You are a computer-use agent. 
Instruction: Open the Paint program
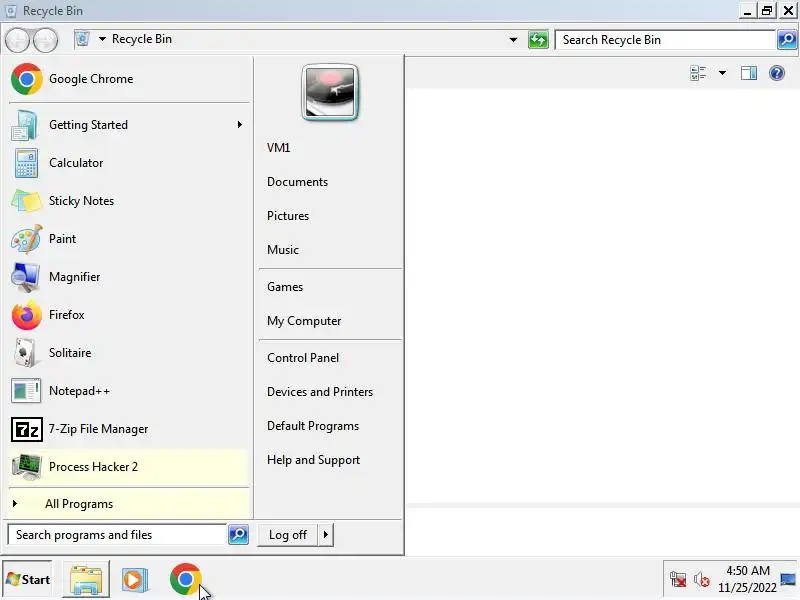click(129, 239)
